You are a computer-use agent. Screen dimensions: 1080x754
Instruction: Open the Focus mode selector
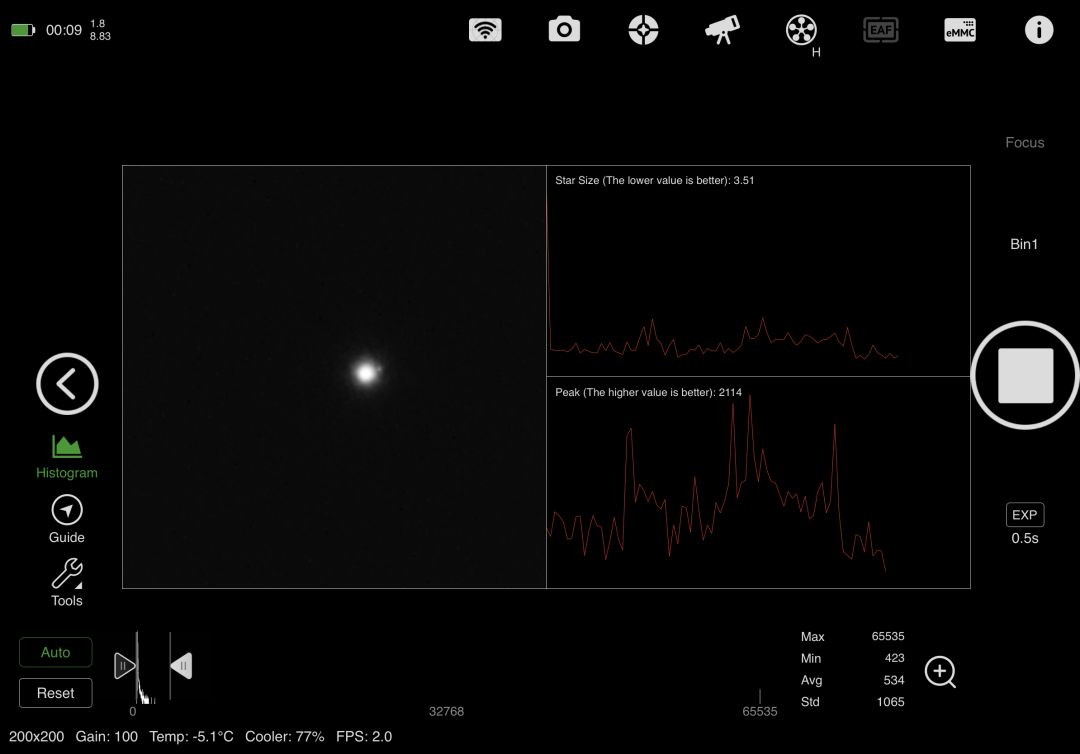tap(1024, 143)
